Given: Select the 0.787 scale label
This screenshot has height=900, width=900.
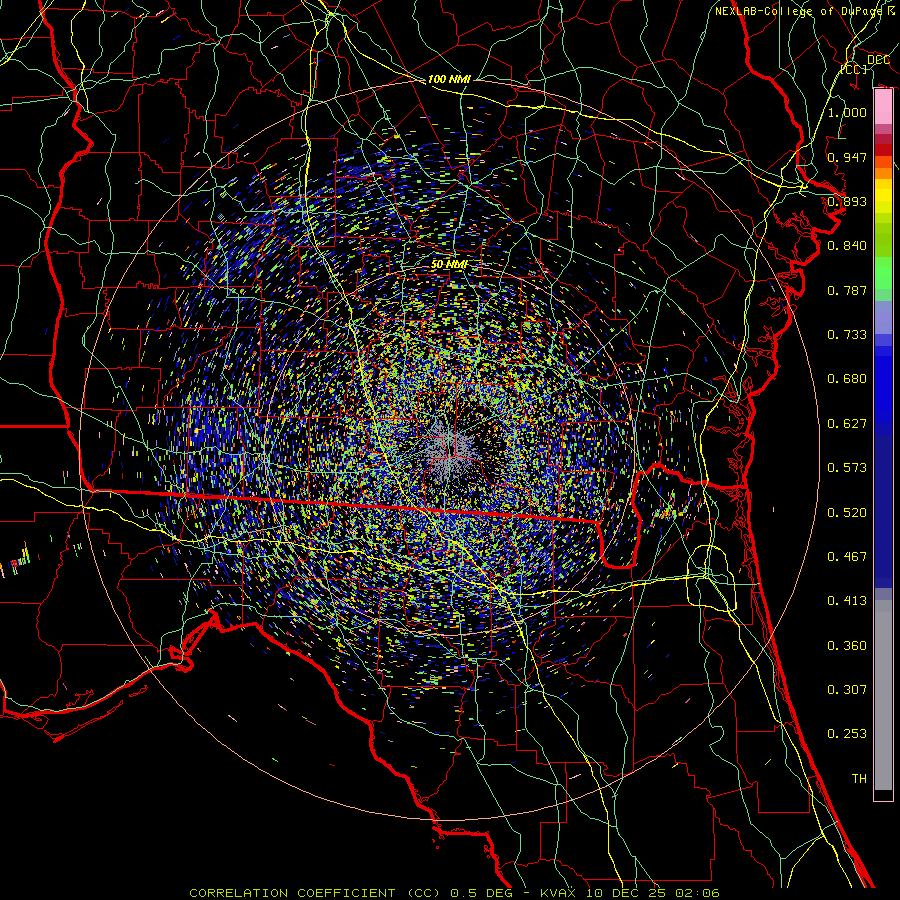Looking at the screenshot, I should click(x=847, y=290).
